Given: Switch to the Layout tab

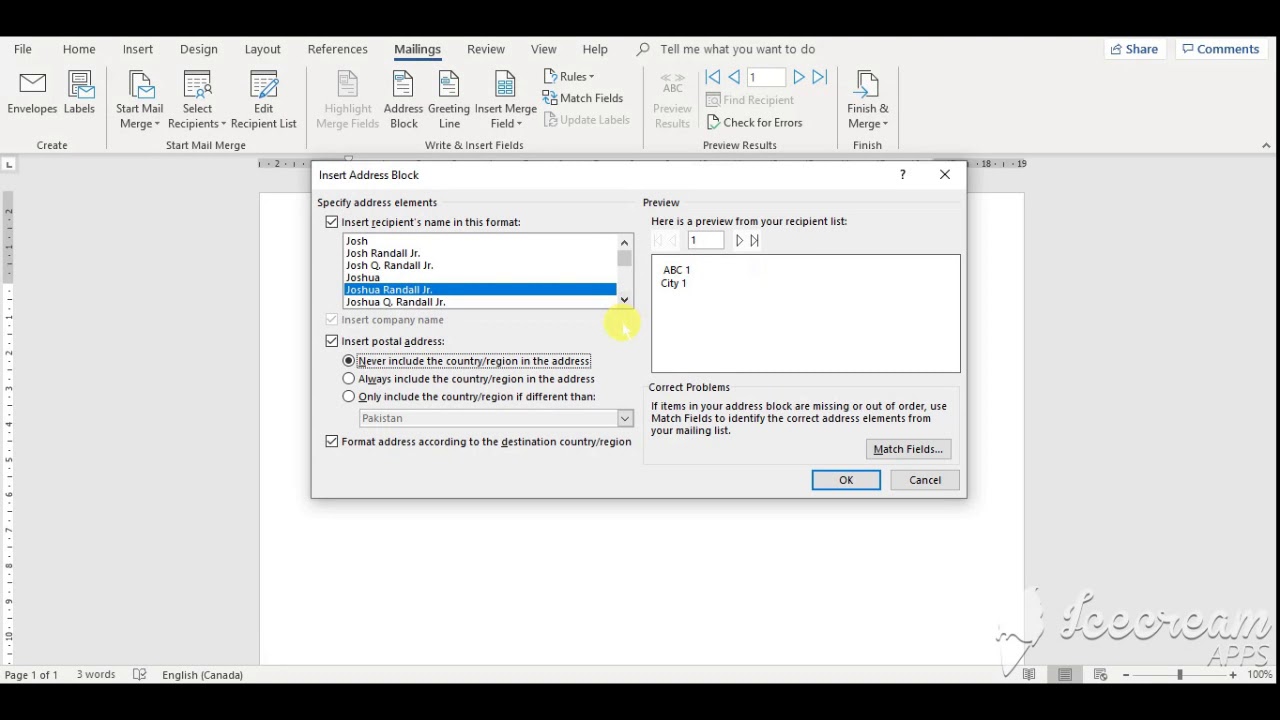Looking at the screenshot, I should (x=262, y=49).
